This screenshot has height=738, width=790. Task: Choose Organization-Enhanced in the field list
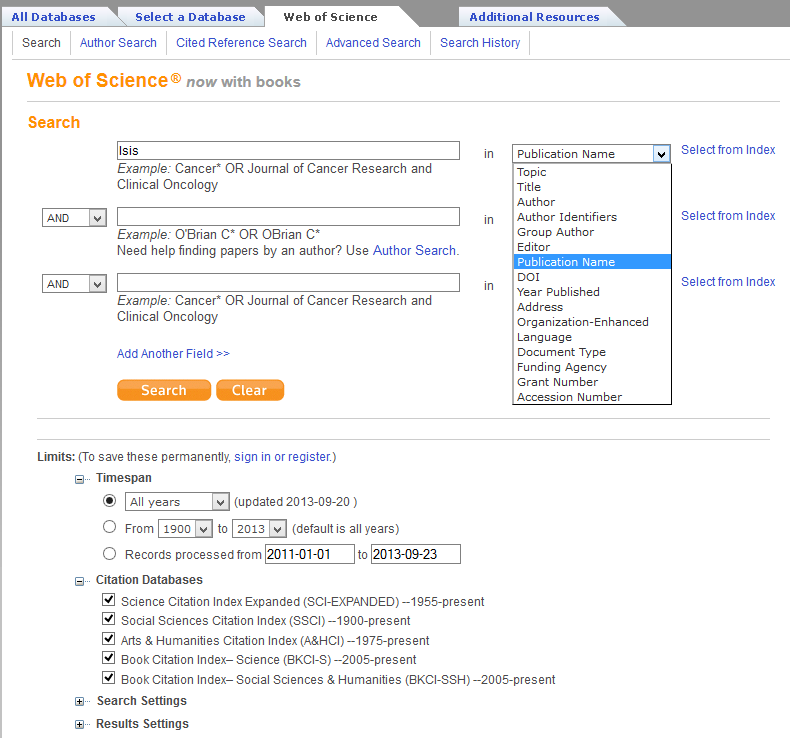coord(592,322)
